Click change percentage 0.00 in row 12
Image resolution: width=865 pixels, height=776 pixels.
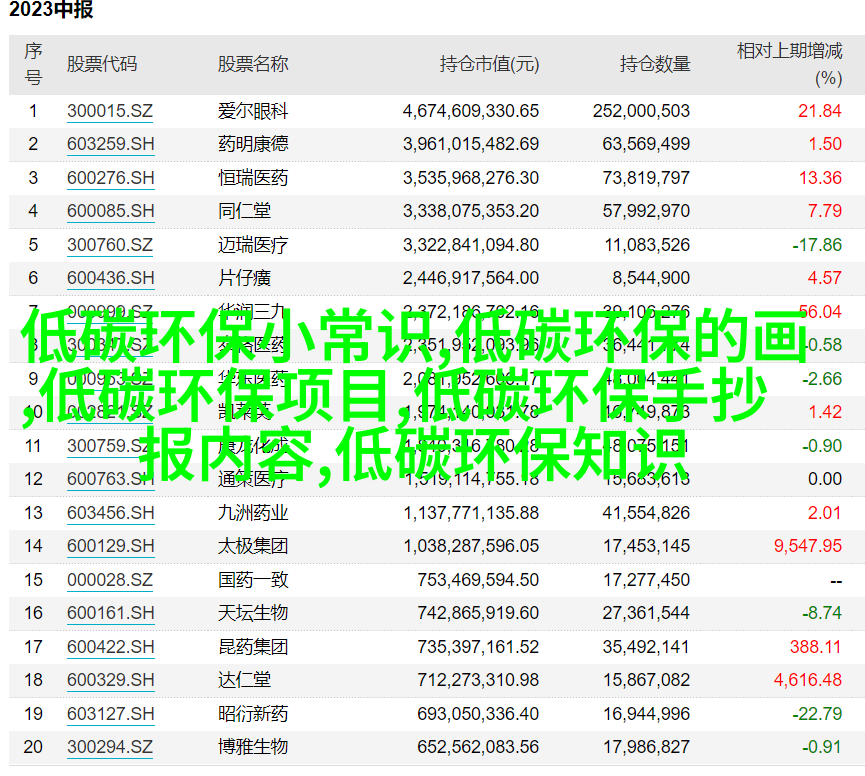pyautogui.click(x=825, y=479)
